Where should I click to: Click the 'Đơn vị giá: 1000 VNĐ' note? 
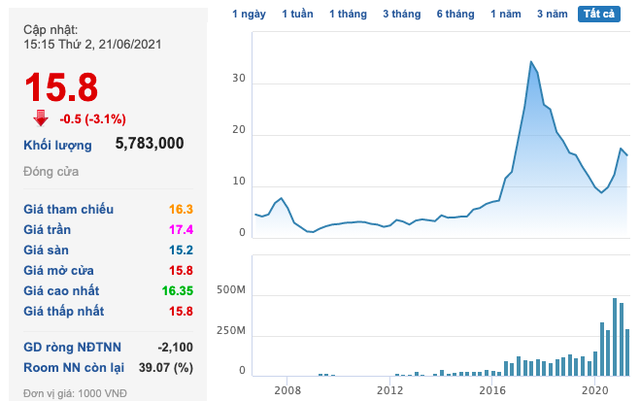(x=75, y=393)
